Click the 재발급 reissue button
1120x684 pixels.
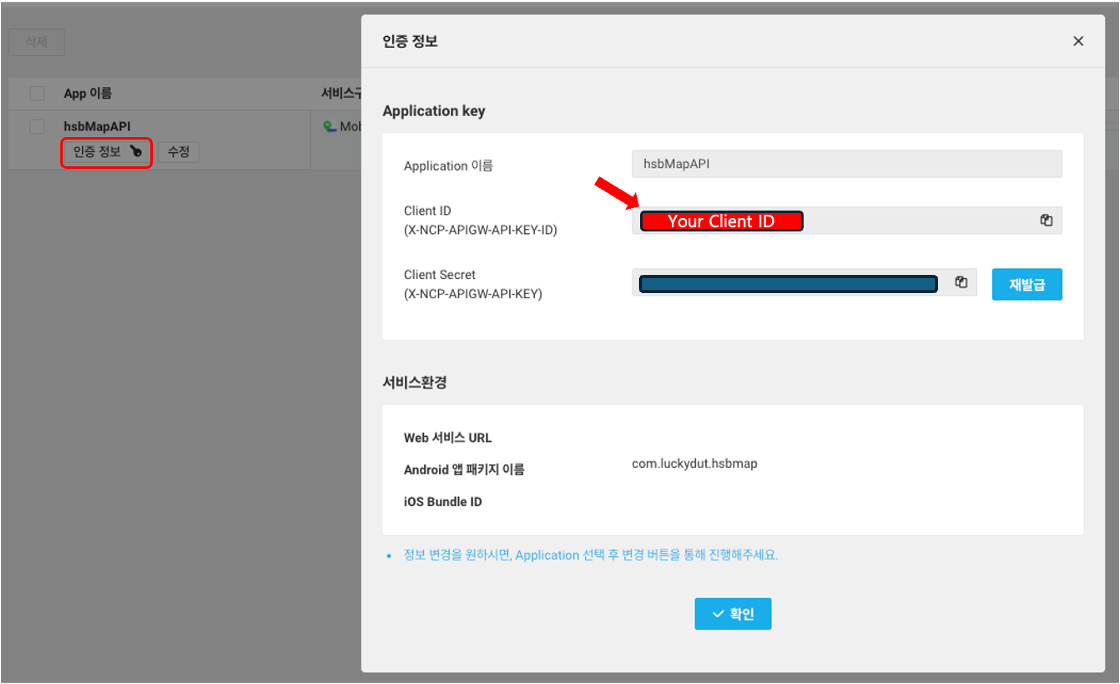pyautogui.click(x=1026, y=284)
